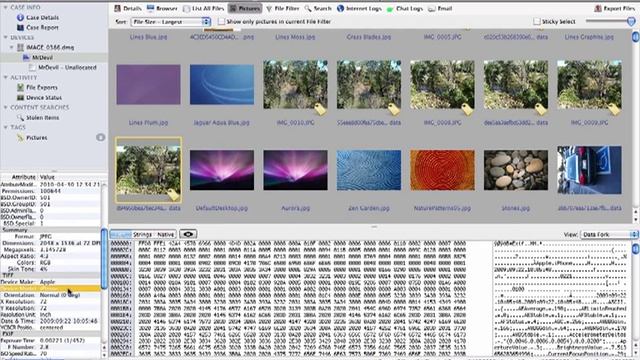Click the Export Files button

pos(614,8)
